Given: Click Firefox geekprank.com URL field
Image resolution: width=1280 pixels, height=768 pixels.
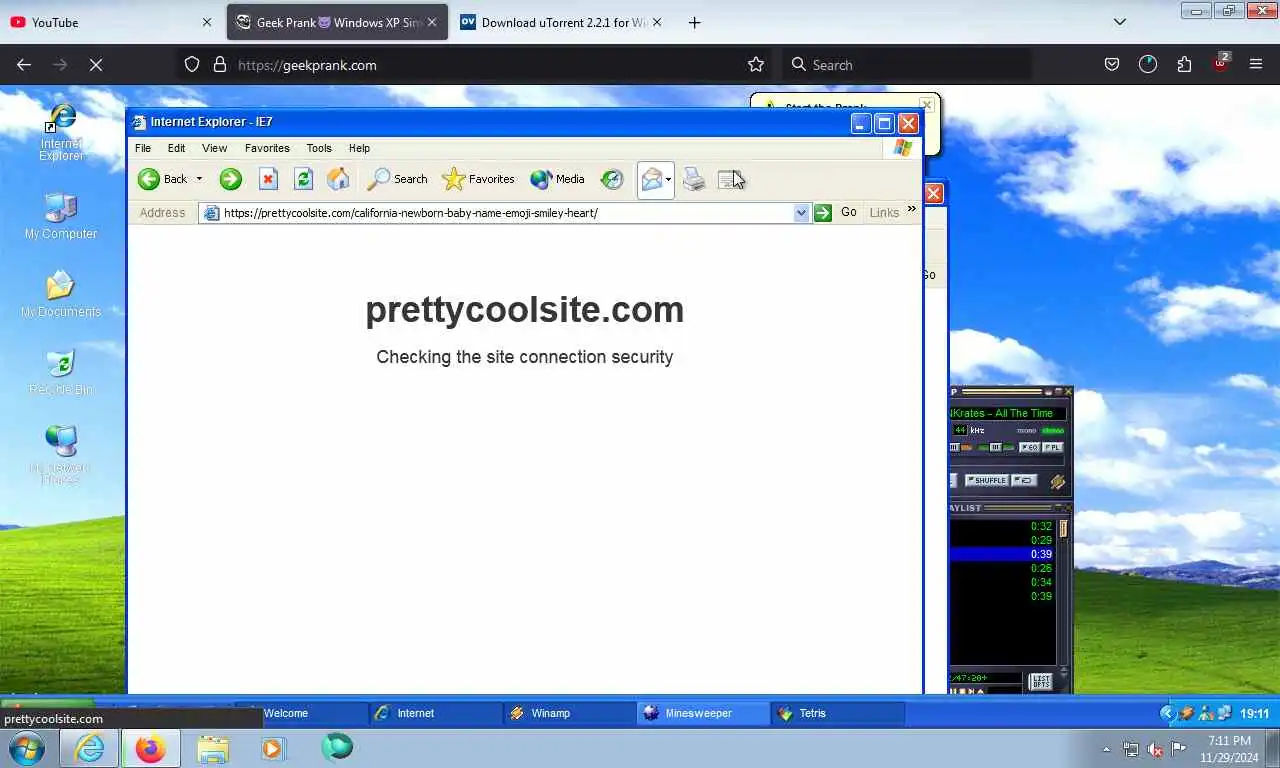Looking at the screenshot, I should click(474, 64).
